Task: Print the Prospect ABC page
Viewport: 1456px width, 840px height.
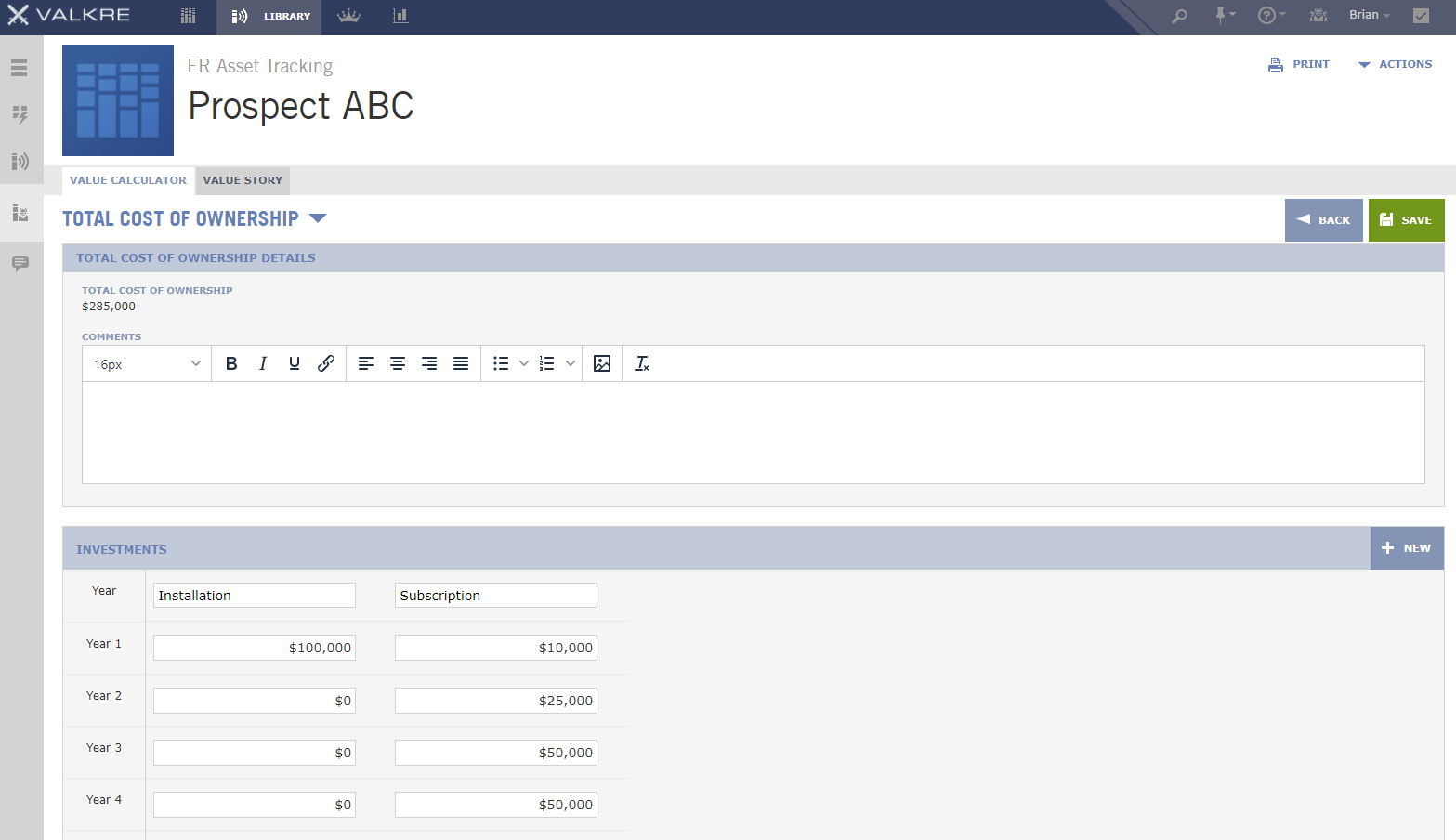Action: [x=1299, y=64]
